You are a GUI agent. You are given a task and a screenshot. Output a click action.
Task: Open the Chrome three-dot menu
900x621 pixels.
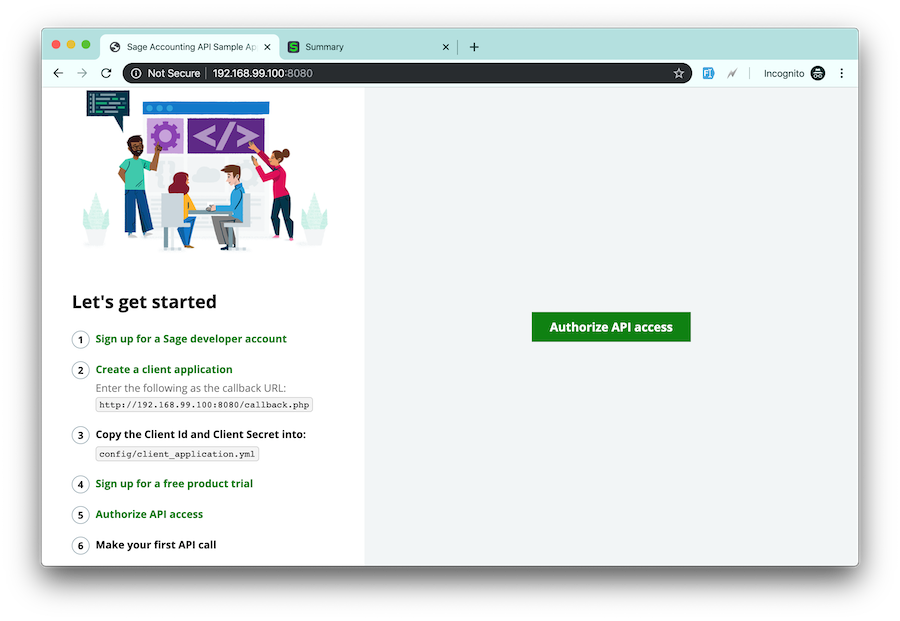[841, 73]
